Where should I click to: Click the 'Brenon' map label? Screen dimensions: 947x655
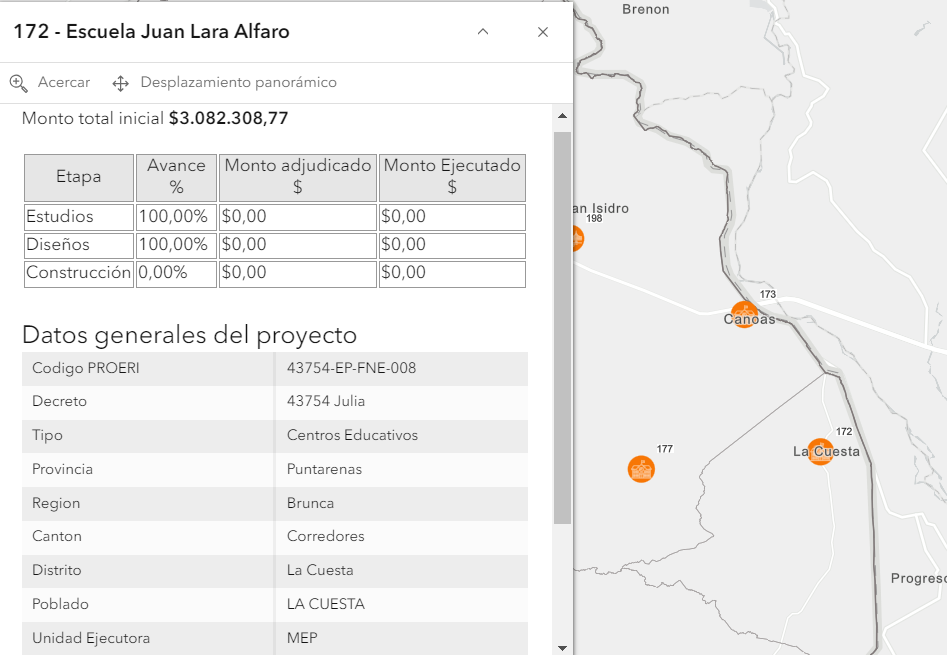[x=646, y=9]
